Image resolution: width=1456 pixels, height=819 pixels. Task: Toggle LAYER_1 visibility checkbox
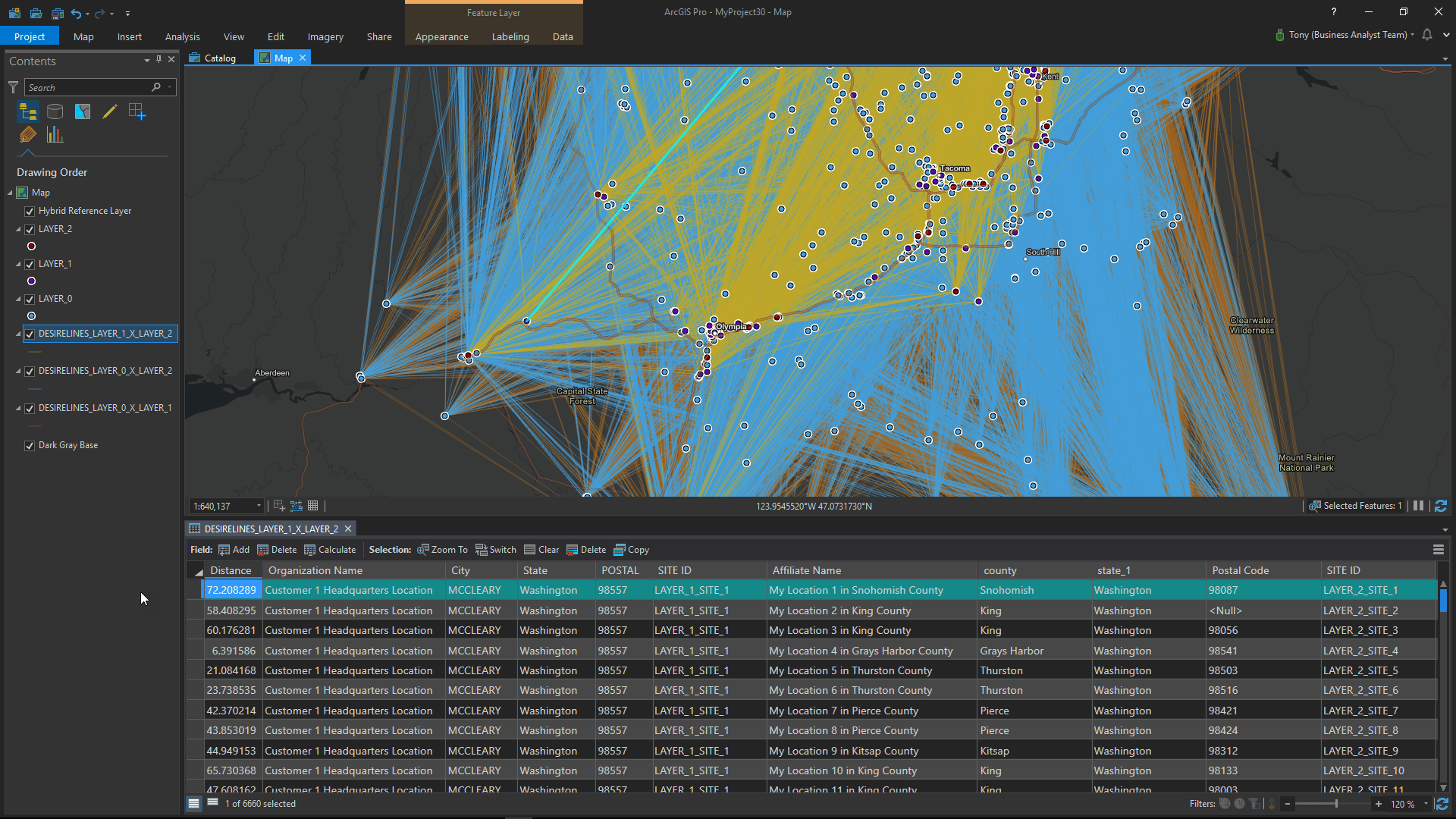[x=30, y=265]
